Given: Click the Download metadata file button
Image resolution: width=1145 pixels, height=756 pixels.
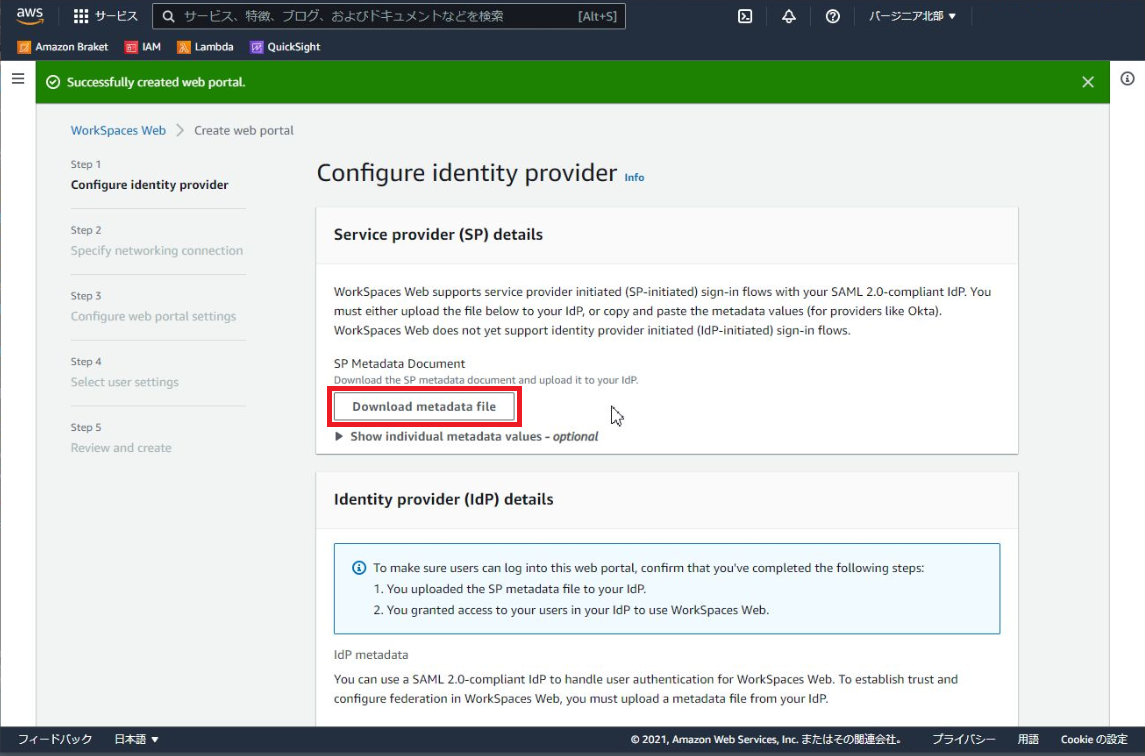Looking at the screenshot, I should pyautogui.click(x=424, y=406).
